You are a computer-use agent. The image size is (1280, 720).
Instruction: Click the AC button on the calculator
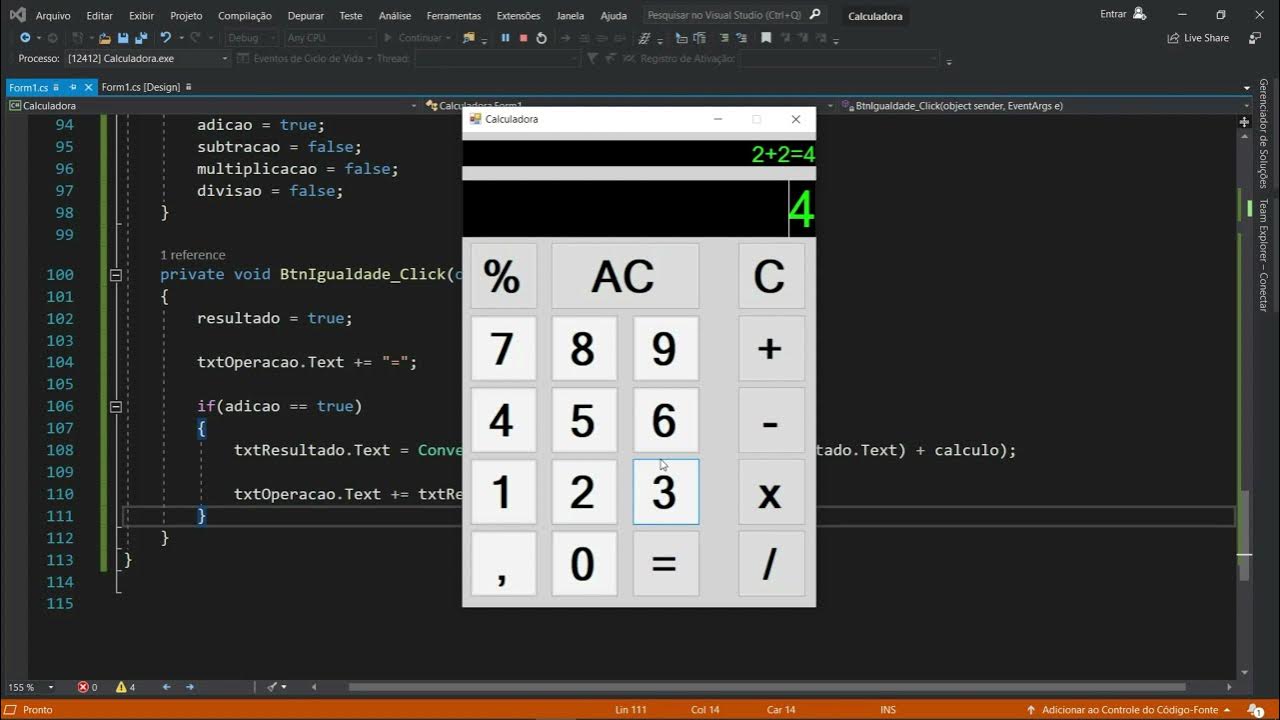coord(624,276)
